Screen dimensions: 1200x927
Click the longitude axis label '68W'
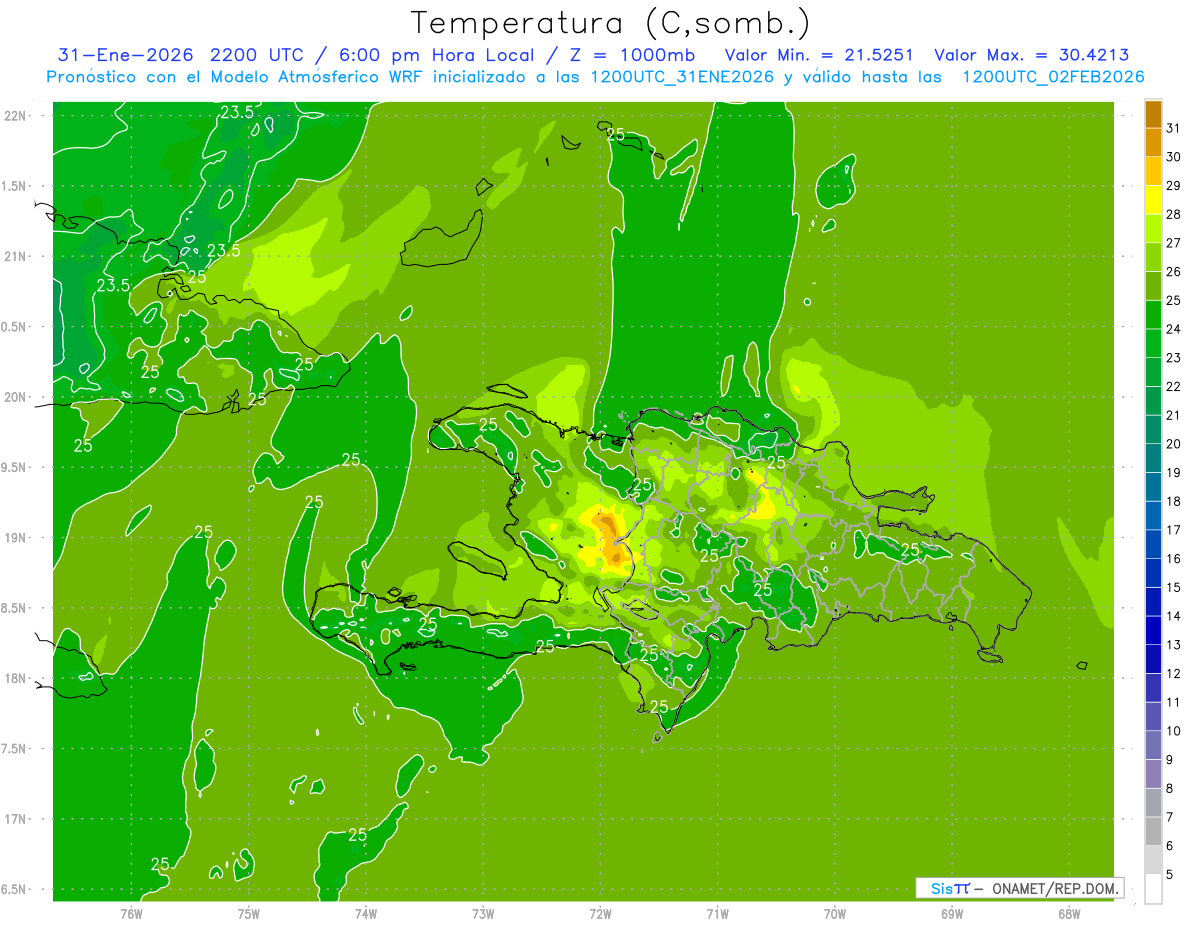[x=1068, y=913]
